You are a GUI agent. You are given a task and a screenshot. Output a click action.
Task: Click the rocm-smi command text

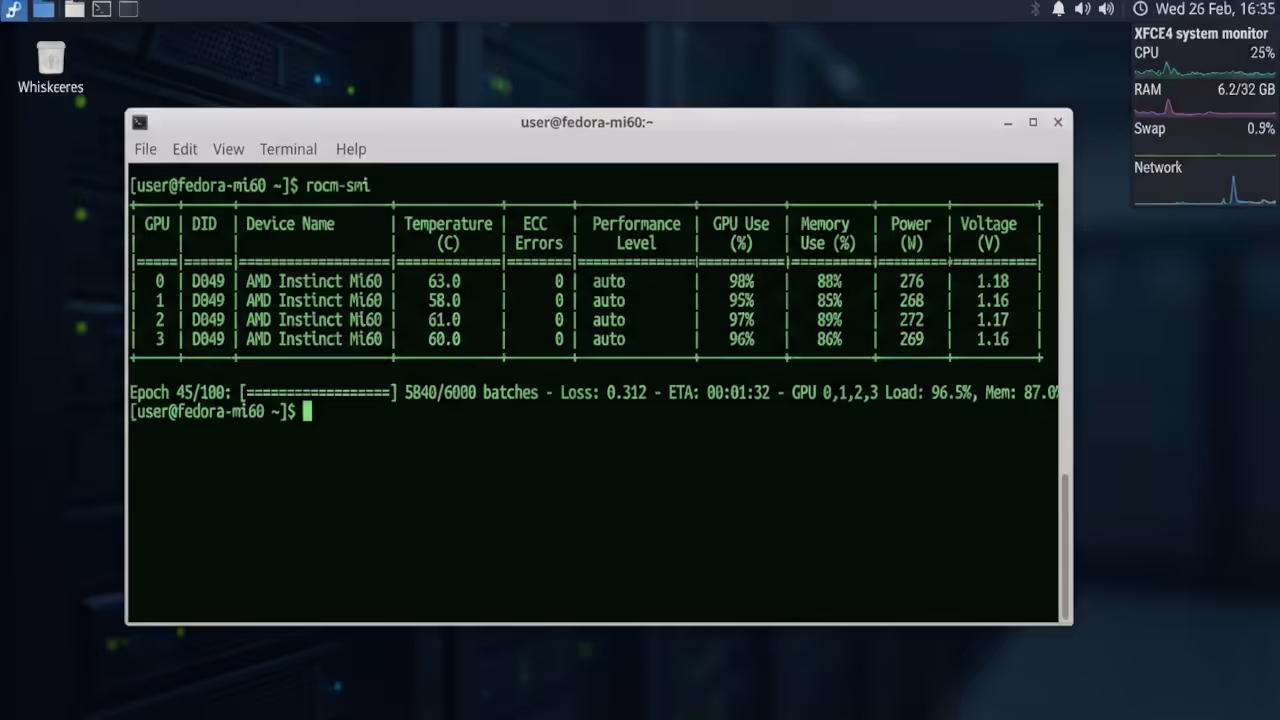(338, 185)
